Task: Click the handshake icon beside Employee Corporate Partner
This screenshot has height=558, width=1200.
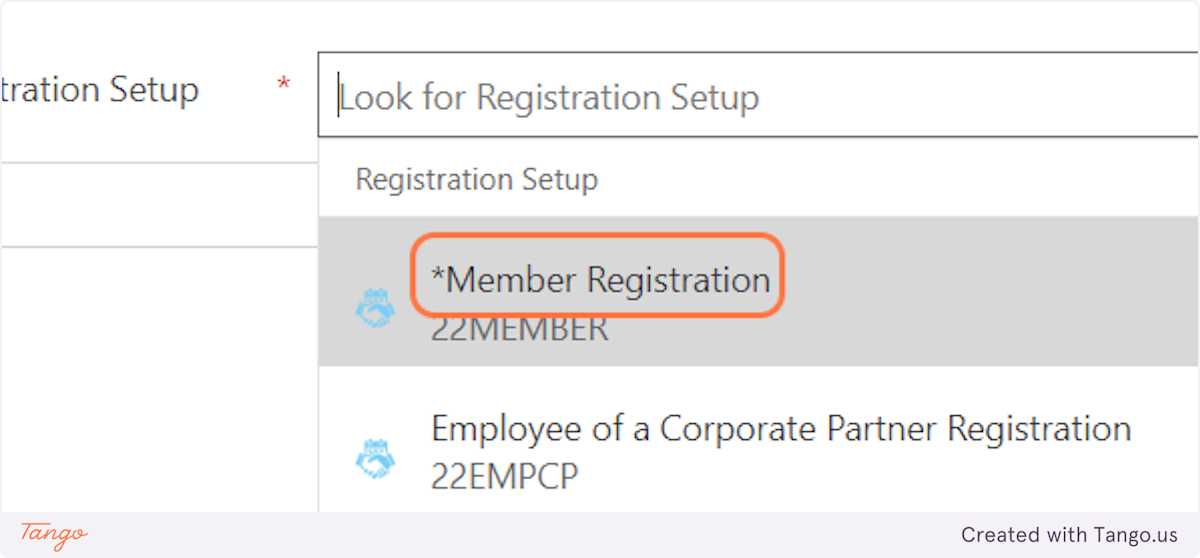Action: [x=375, y=458]
